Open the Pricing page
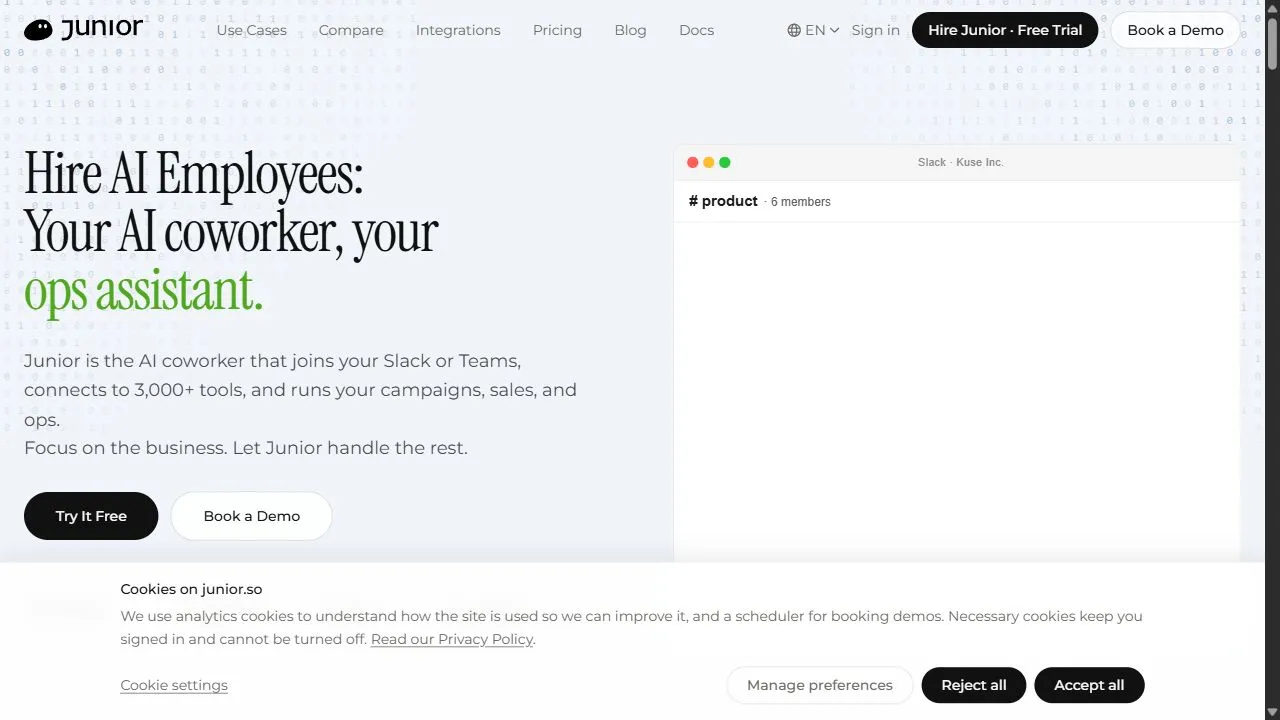Image resolution: width=1280 pixels, height=720 pixels. (557, 30)
